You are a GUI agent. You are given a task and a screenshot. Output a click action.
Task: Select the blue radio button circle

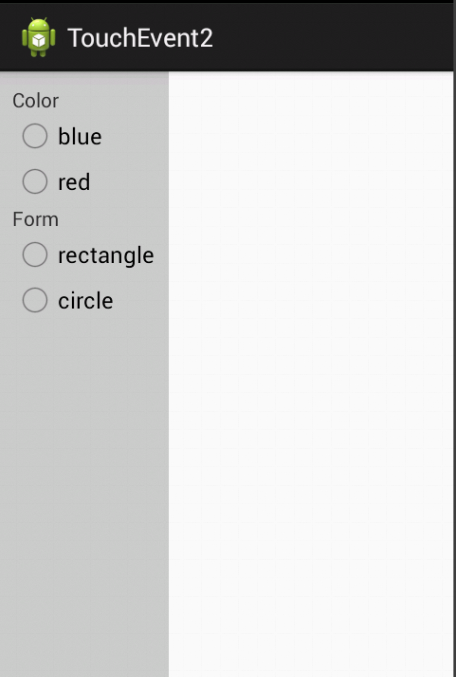pos(35,136)
